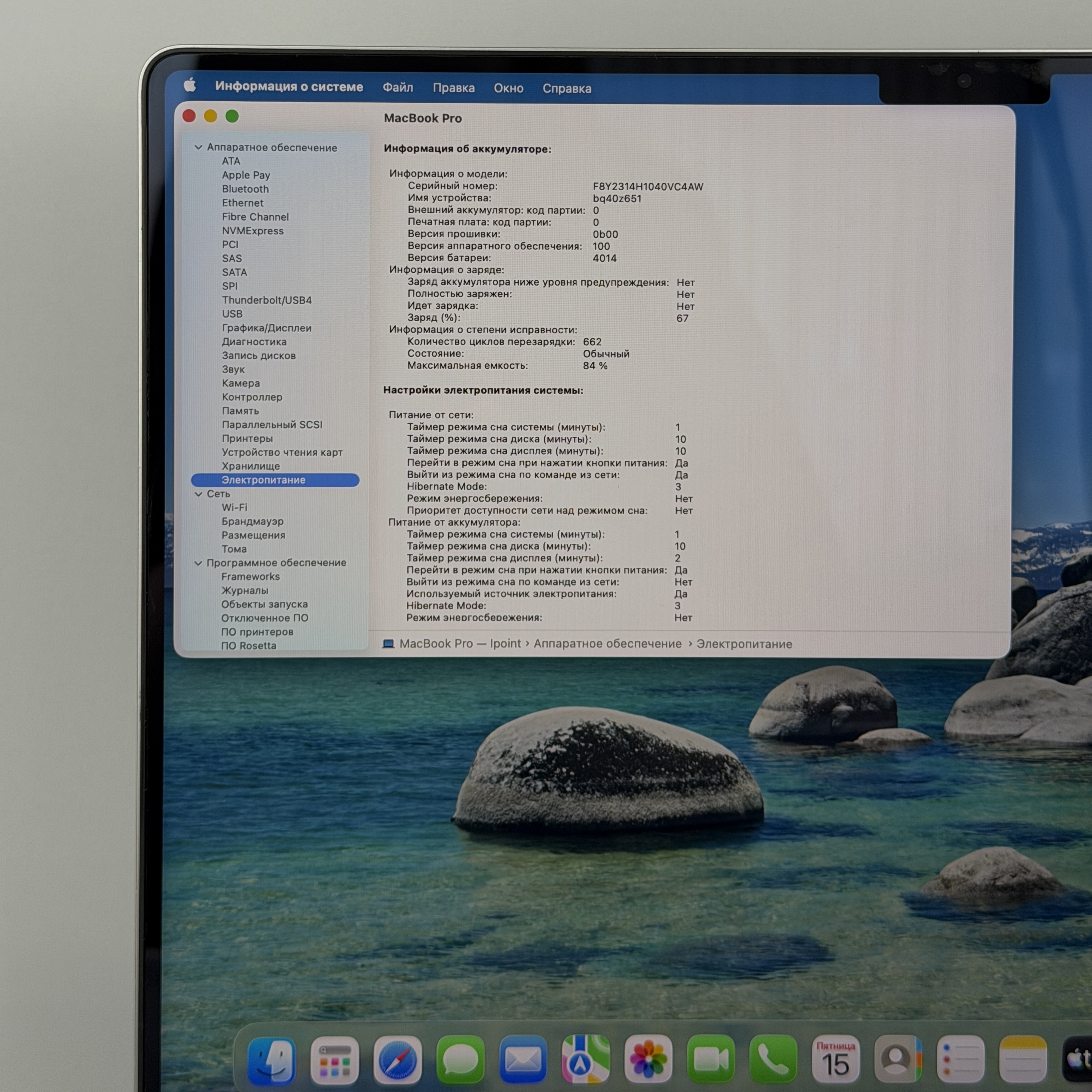Launch Maps from the Dock
This screenshot has width=1092, height=1092.
click(585, 1060)
